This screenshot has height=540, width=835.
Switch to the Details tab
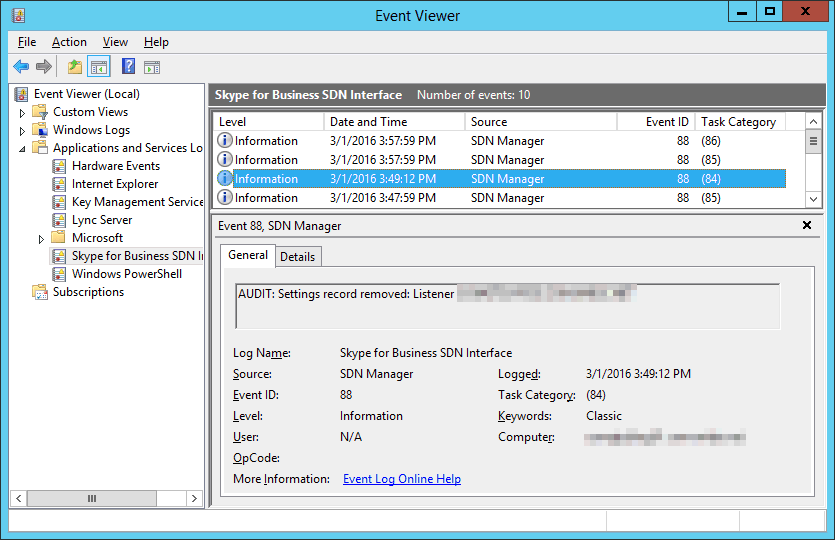point(298,257)
